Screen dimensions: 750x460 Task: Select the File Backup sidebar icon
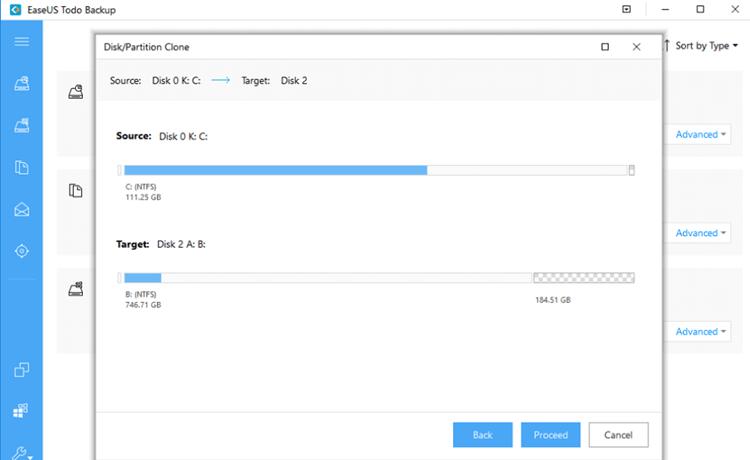[22, 167]
